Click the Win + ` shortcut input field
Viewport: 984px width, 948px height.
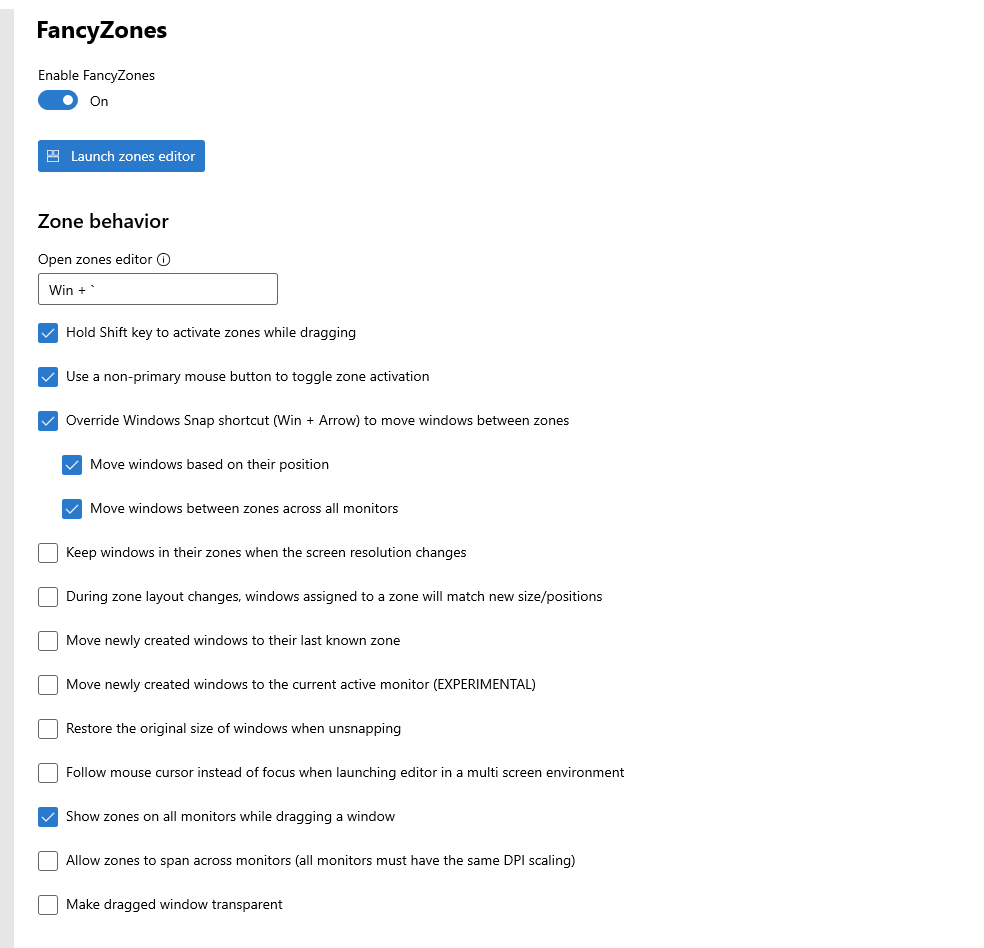tap(157, 289)
